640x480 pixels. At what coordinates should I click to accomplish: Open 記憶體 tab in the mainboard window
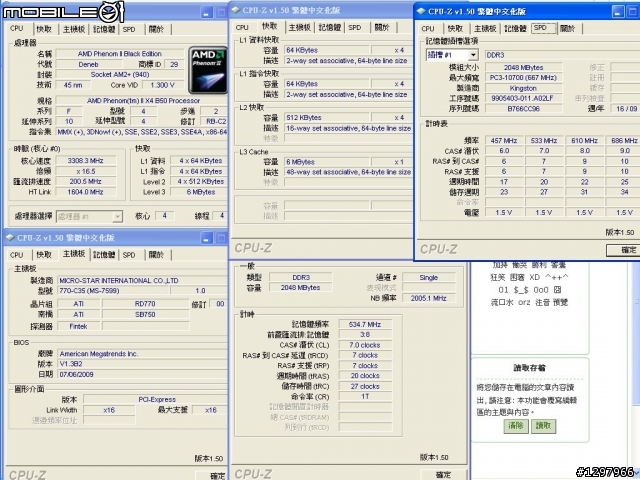(104, 255)
